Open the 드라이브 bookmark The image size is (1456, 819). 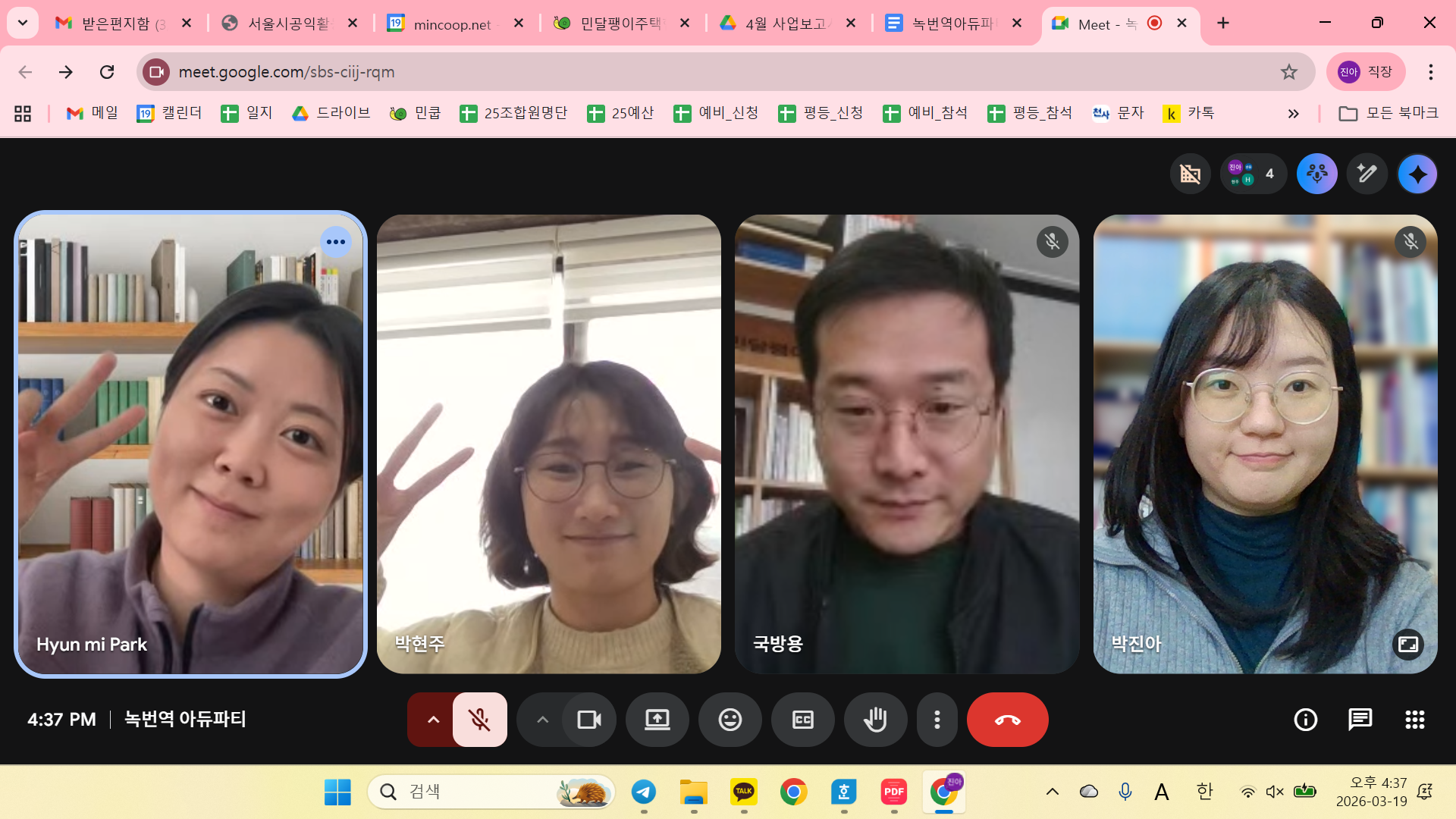point(331,114)
